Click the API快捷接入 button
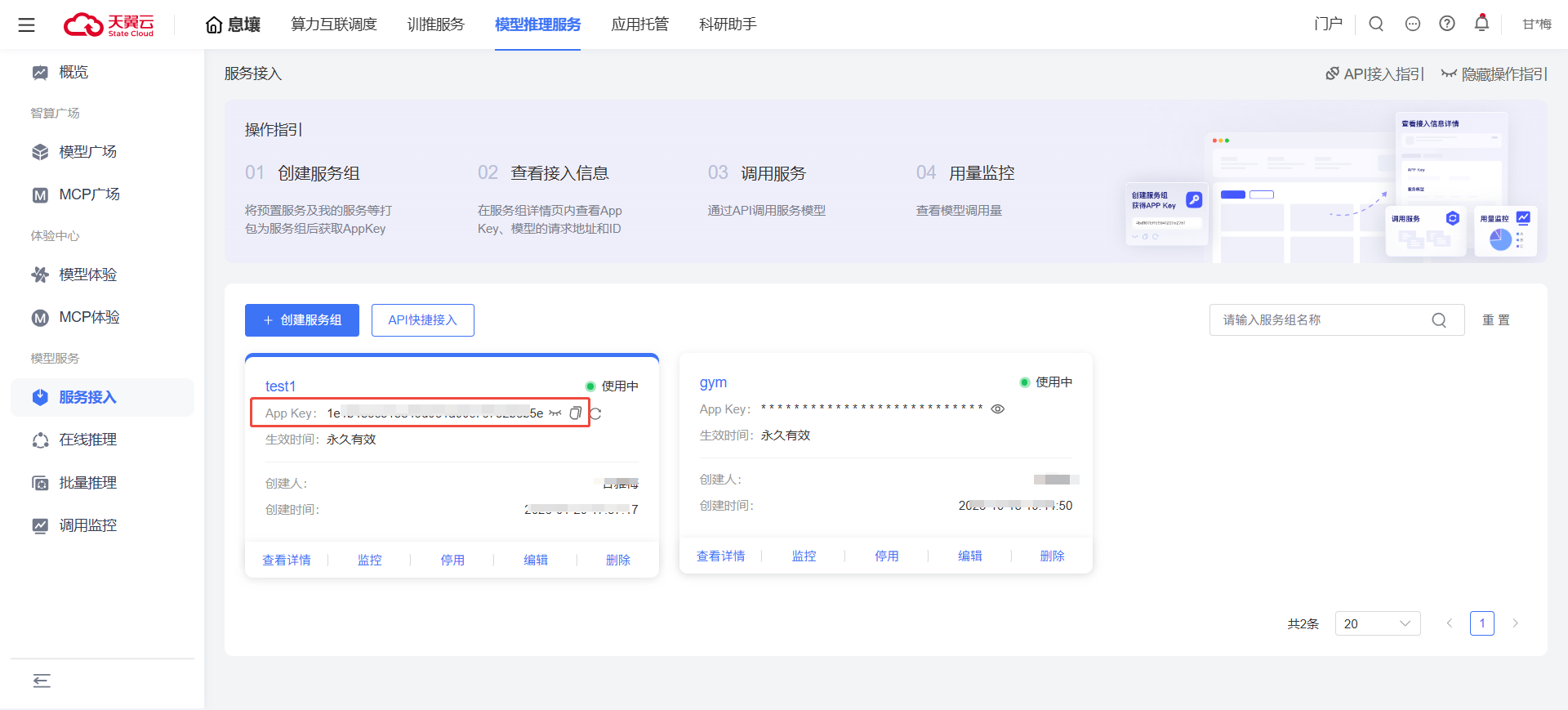 coord(422,320)
